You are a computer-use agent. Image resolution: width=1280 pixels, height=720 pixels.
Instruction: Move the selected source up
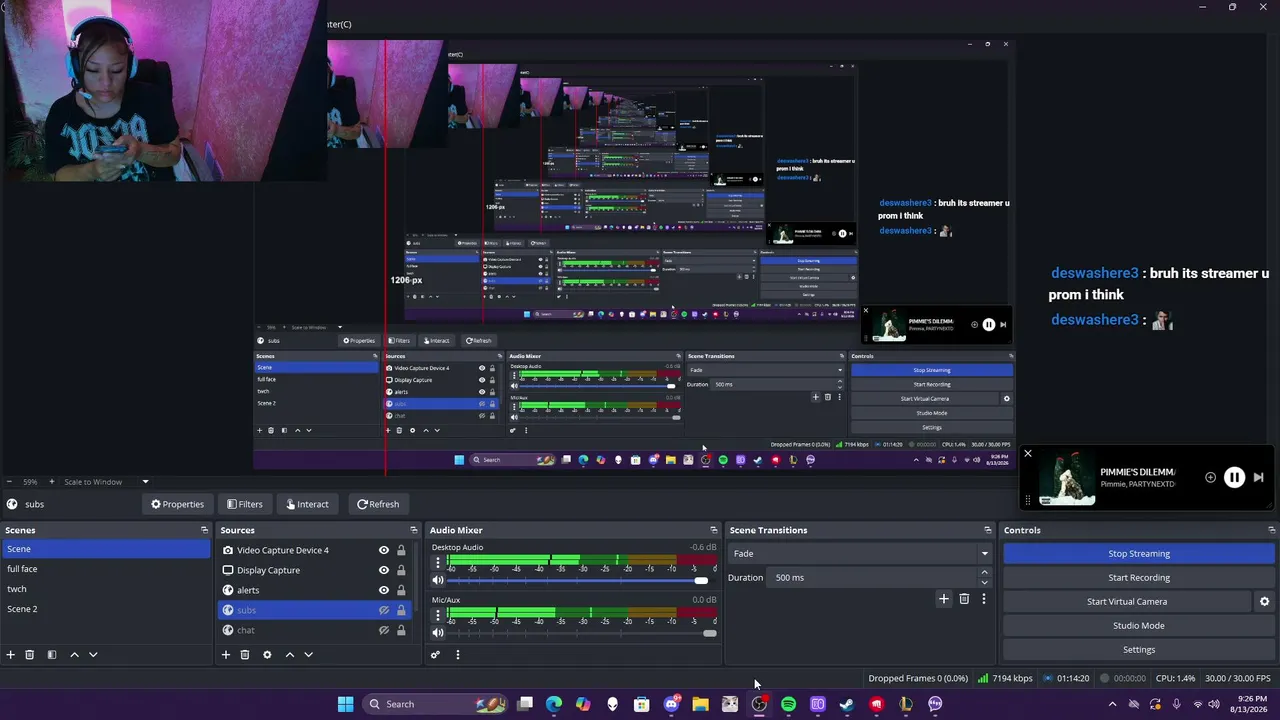[x=290, y=655]
